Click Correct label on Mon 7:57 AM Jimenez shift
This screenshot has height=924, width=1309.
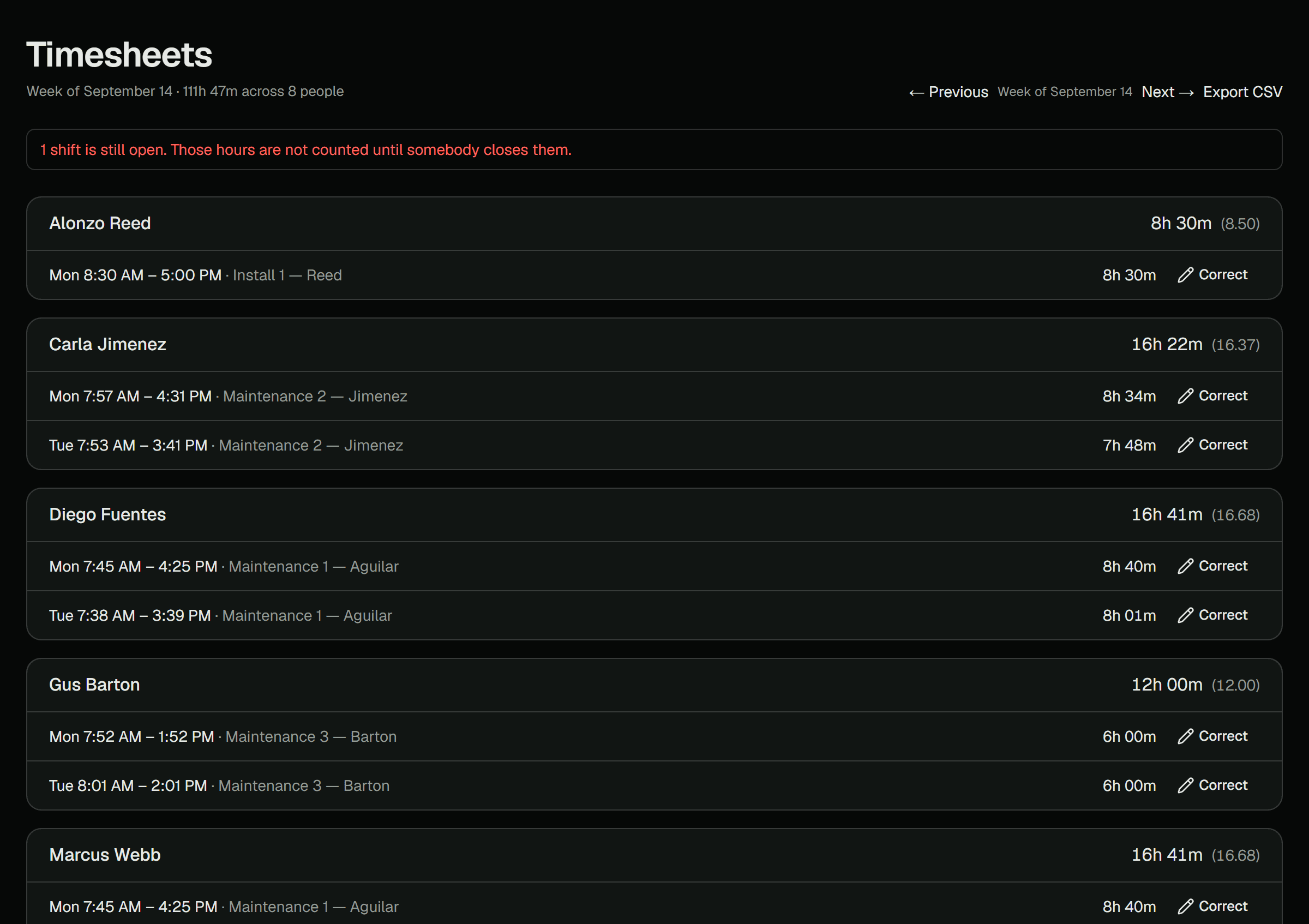(x=1223, y=395)
